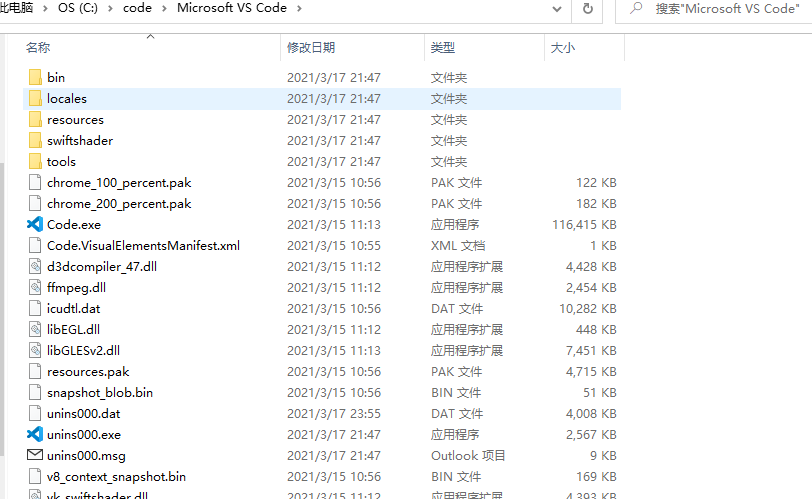Click the file name unins000.msg

[x=86, y=456]
